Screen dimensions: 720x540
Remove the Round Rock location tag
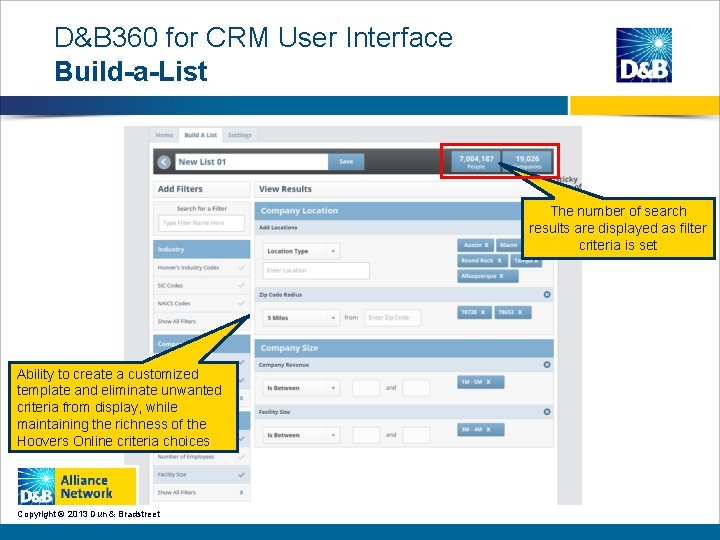coord(499,260)
